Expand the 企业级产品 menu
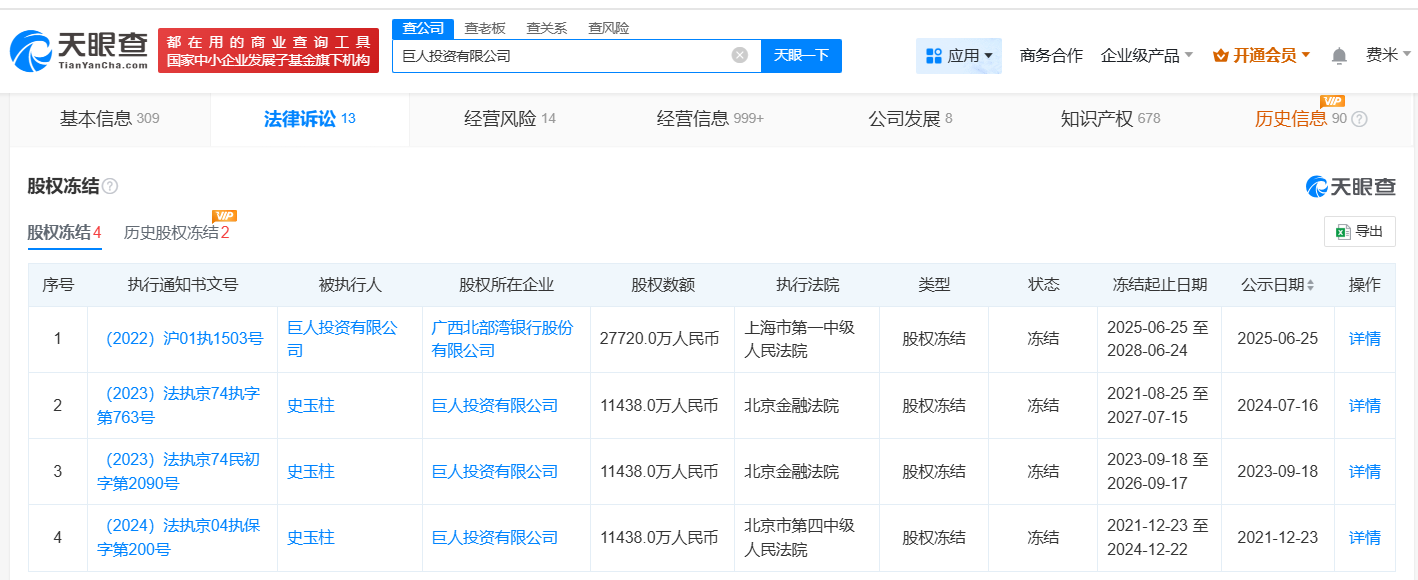 click(1146, 56)
